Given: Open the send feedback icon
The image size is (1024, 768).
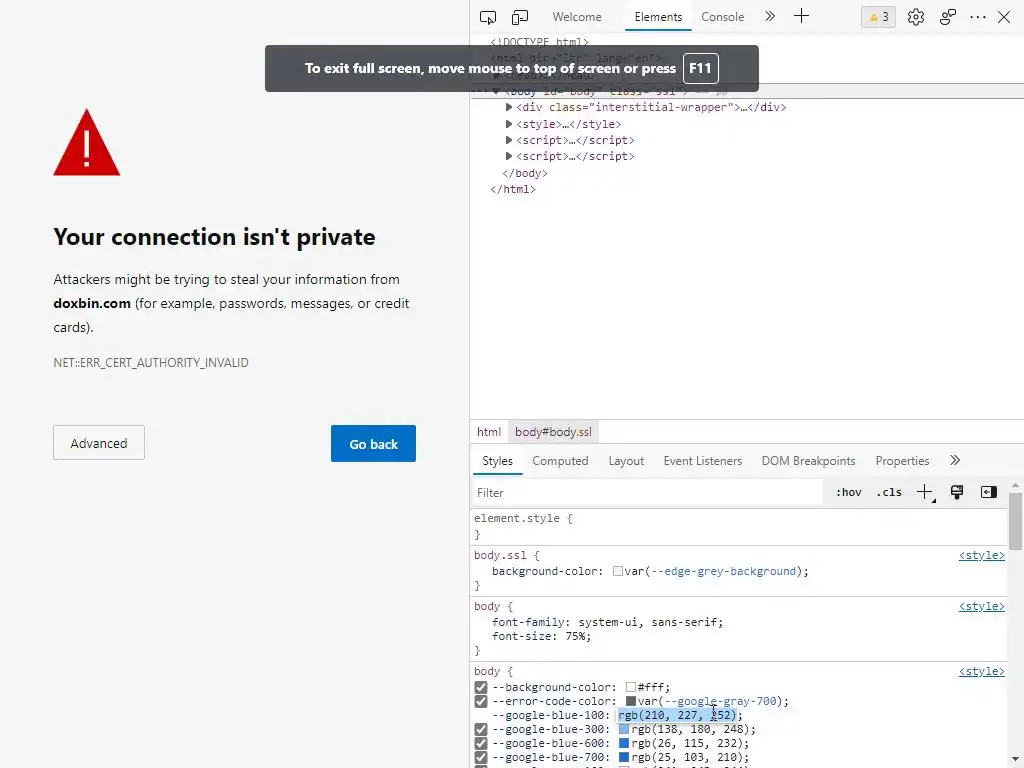Looking at the screenshot, I should click(x=948, y=17).
